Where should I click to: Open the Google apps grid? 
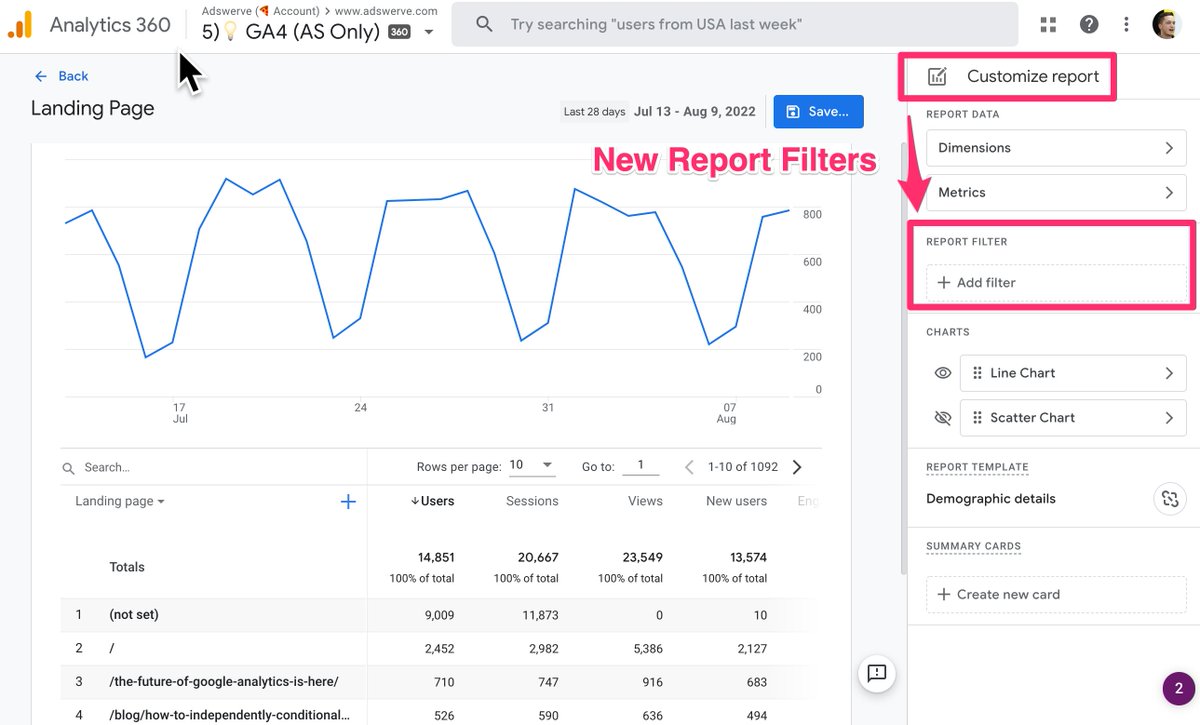tap(1048, 24)
